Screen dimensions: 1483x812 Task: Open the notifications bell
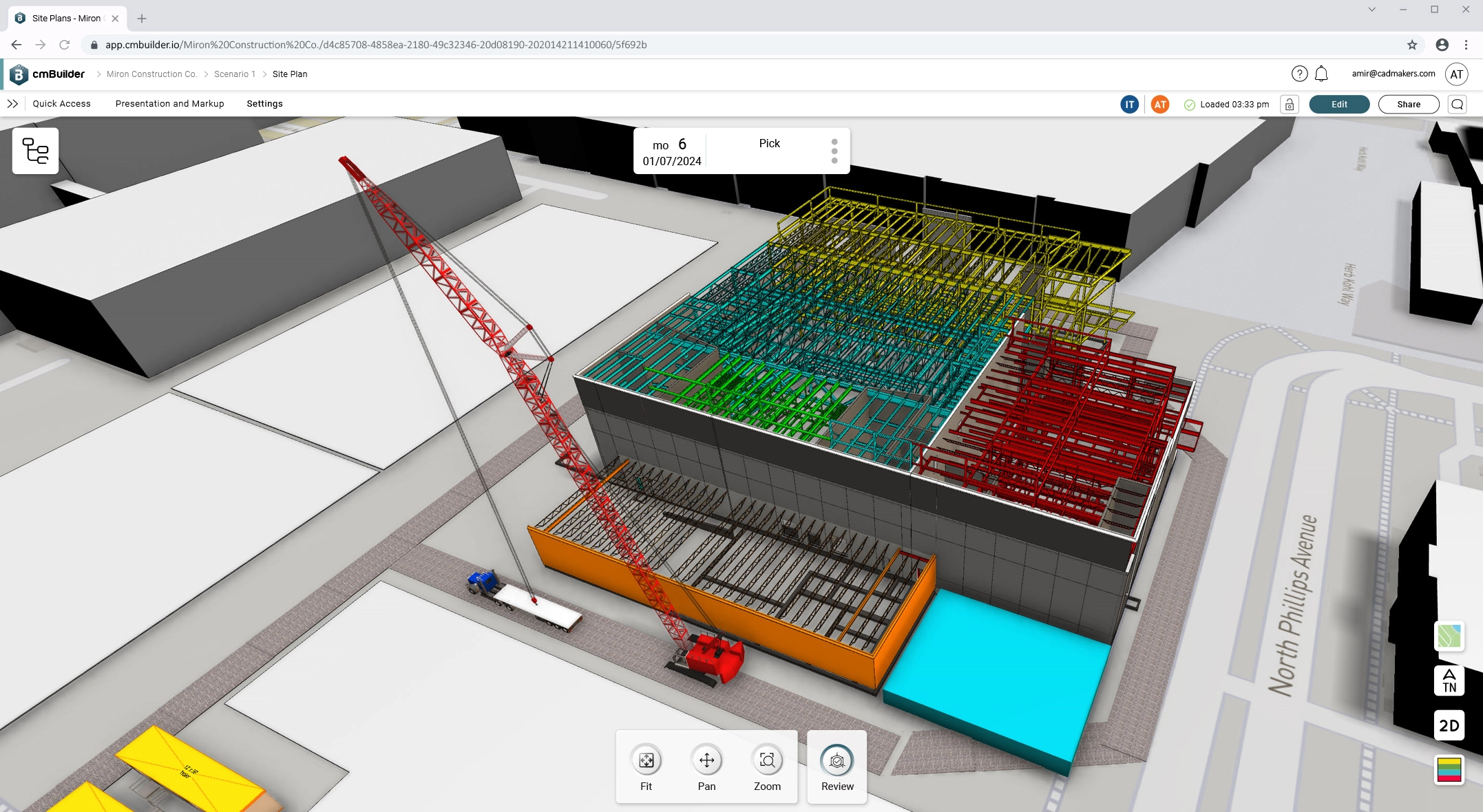[x=1321, y=74]
